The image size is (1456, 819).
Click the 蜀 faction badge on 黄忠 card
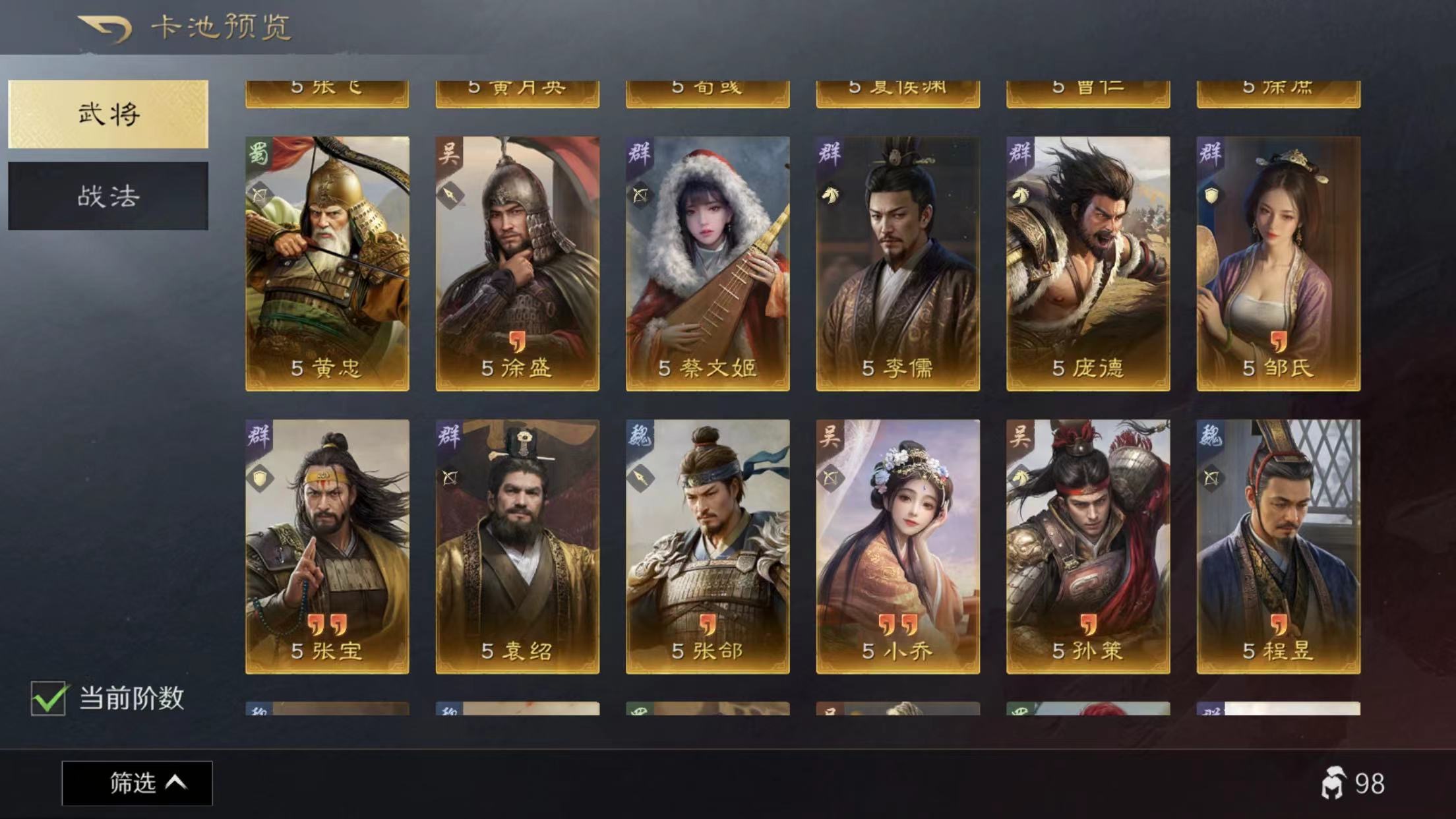pos(258,154)
